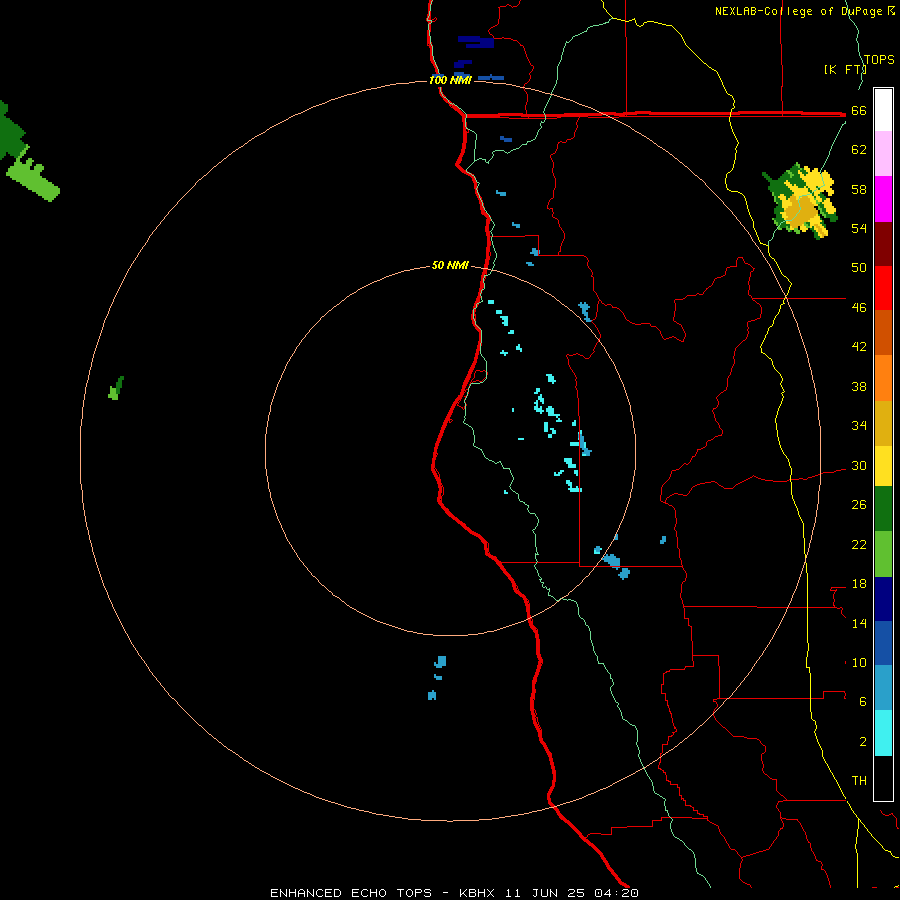Click the light blue band near 6
Screen dimensions: 900x900
[x=883, y=688]
